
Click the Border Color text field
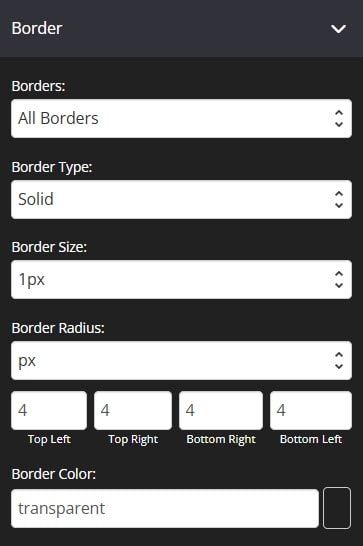[165, 508]
